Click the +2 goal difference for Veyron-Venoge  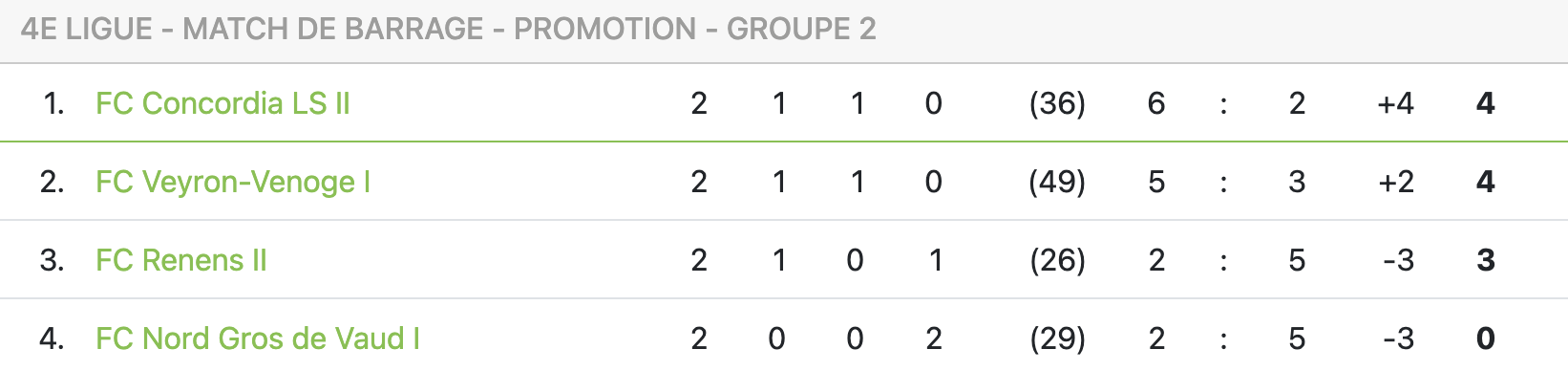1396,182
